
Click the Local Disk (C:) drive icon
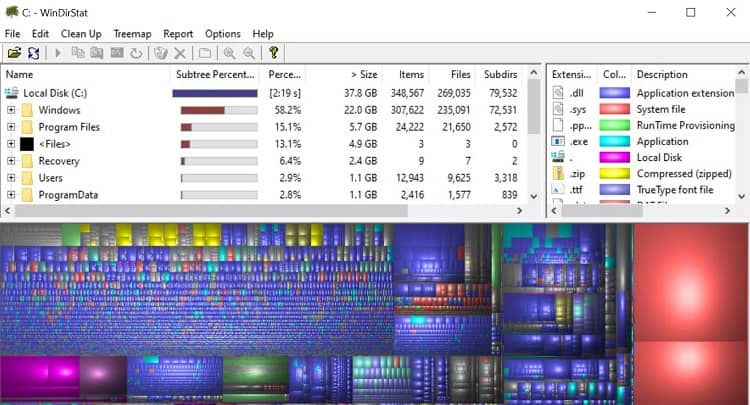[11, 93]
